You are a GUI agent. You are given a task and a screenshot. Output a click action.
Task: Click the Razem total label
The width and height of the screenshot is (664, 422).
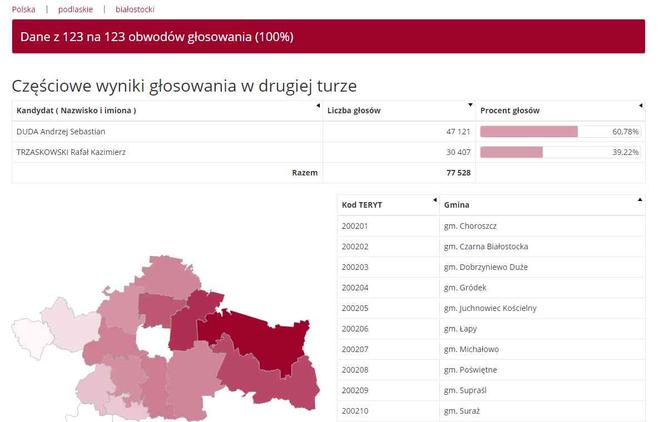(305, 173)
